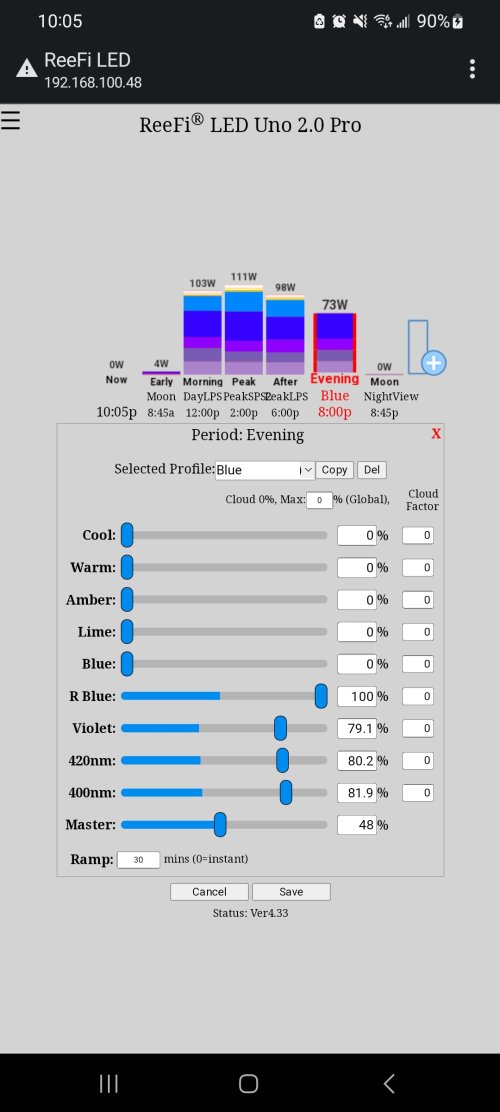
Task: Tap Android recent apps navigation icon
Action: (x=109, y=1083)
